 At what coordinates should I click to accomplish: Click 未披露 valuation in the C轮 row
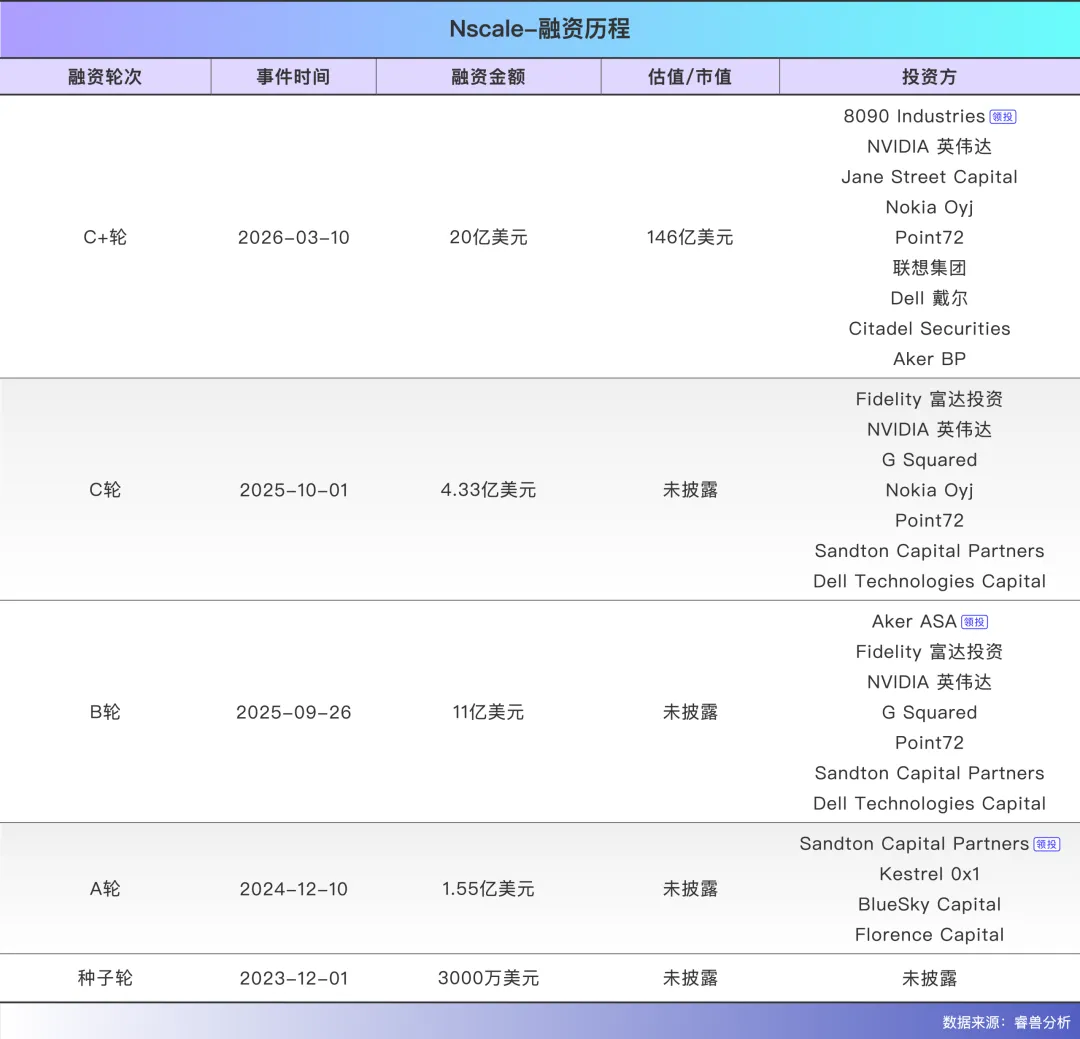pyautogui.click(x=689, y=490)
